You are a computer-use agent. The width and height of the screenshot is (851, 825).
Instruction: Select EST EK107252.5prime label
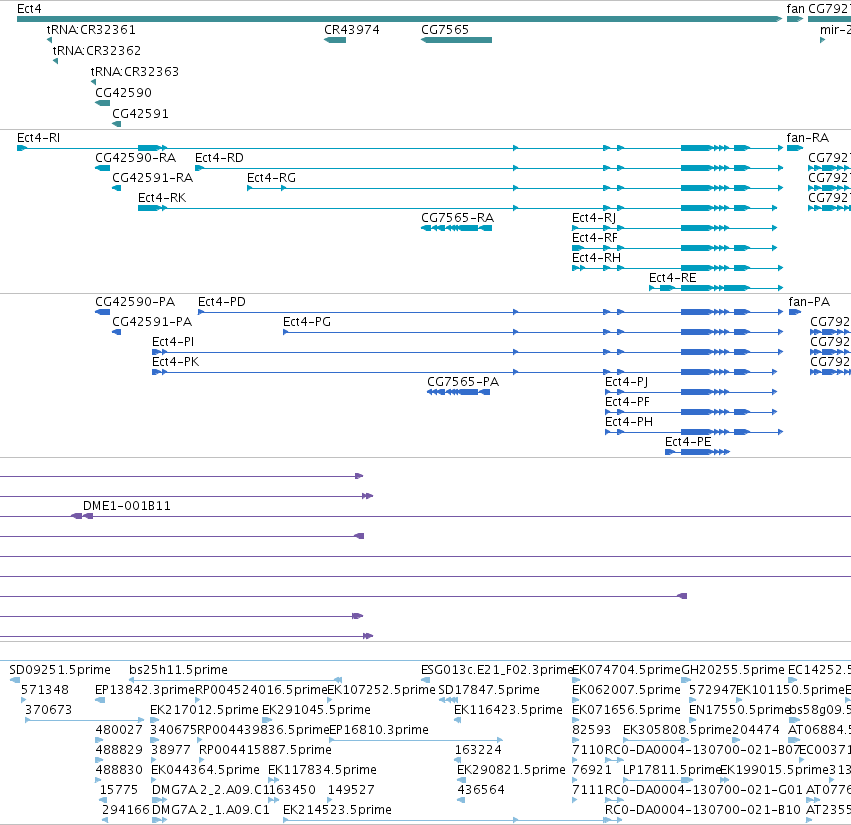pos(382,690)
